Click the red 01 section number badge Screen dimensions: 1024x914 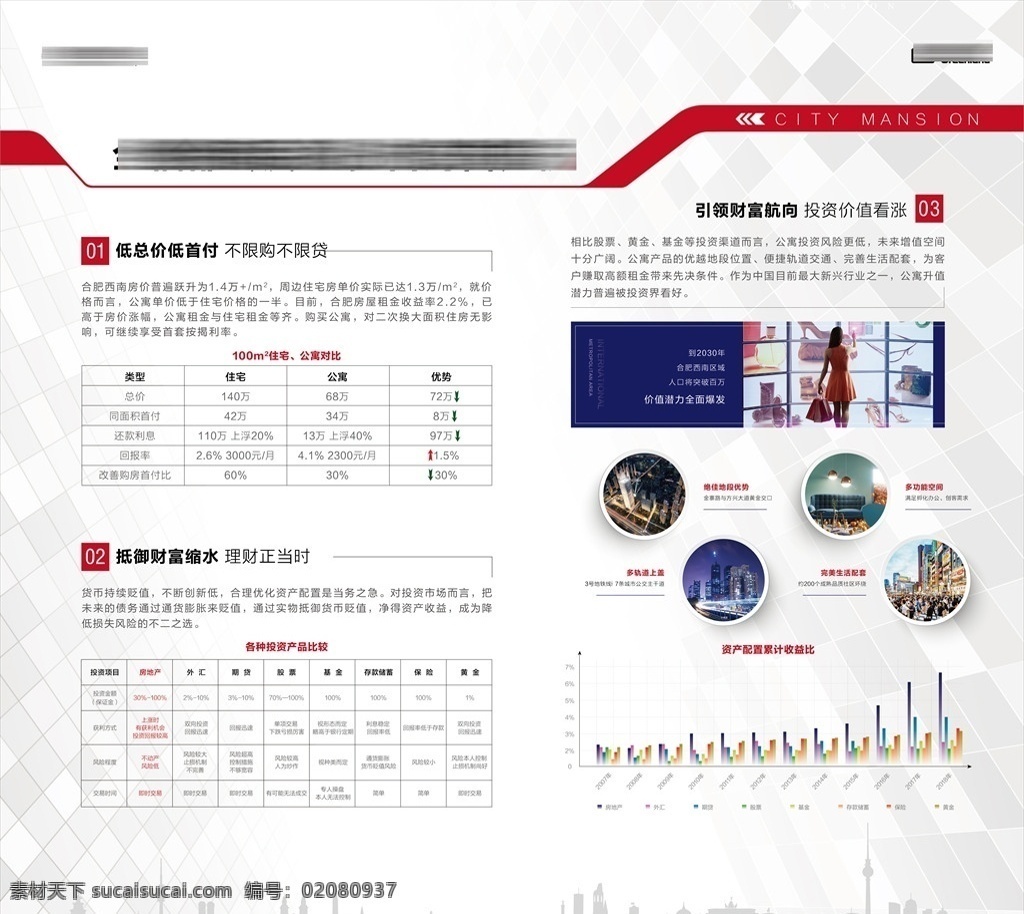pyautogui.click(x=95, y=251)
